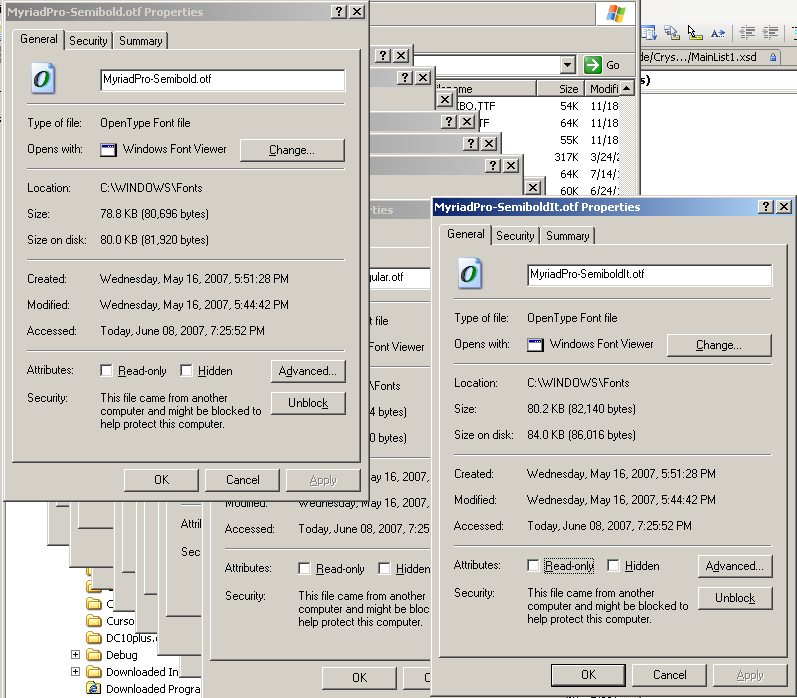
Task: Select the Debug folder in the tree
Action: pos(121,655)
